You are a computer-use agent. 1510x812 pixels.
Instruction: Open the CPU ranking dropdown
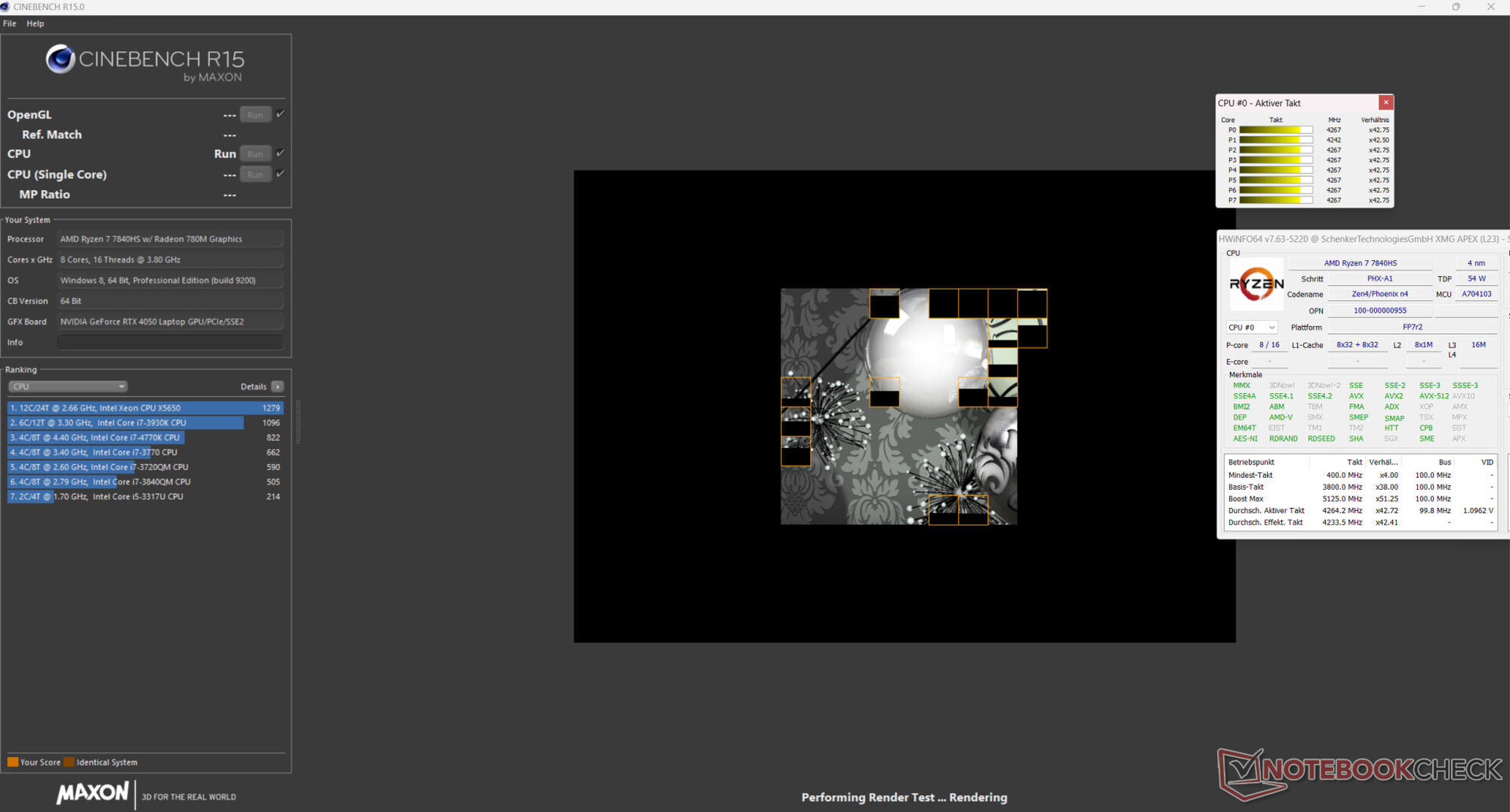[x=68, y=387]
